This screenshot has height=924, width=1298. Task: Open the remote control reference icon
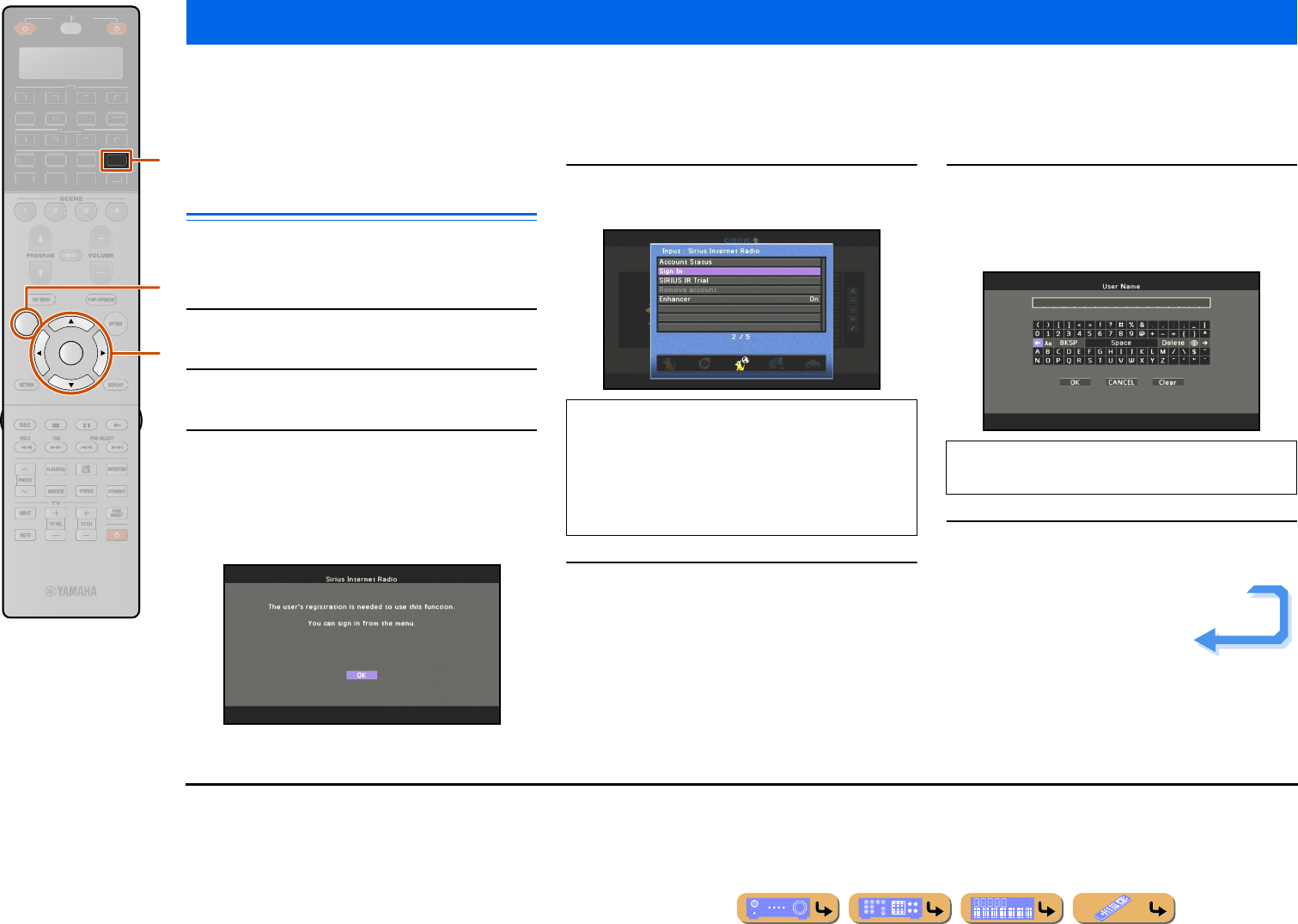(x=1124, y=908)
